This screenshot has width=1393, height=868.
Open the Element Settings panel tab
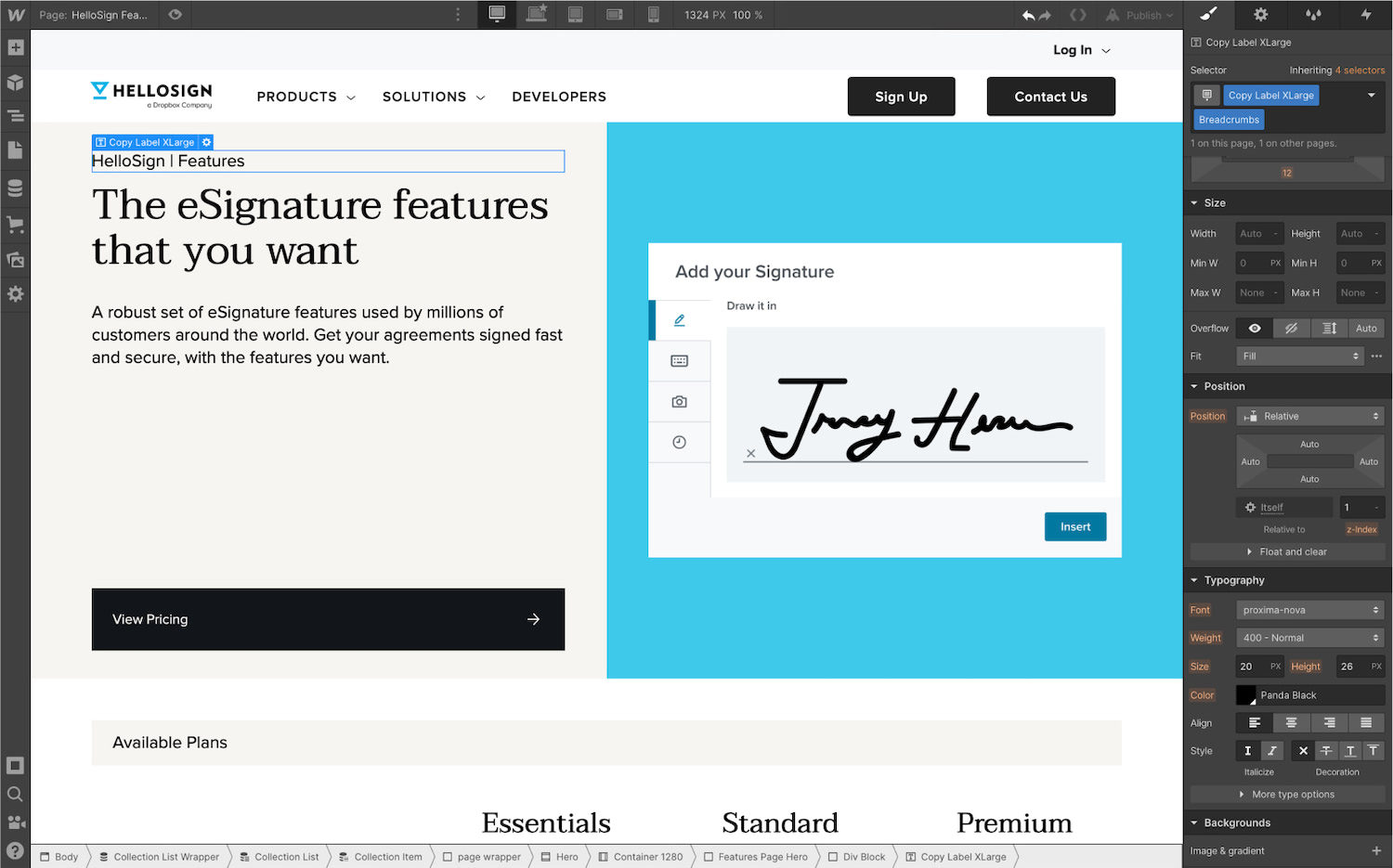click(1260, 14)
